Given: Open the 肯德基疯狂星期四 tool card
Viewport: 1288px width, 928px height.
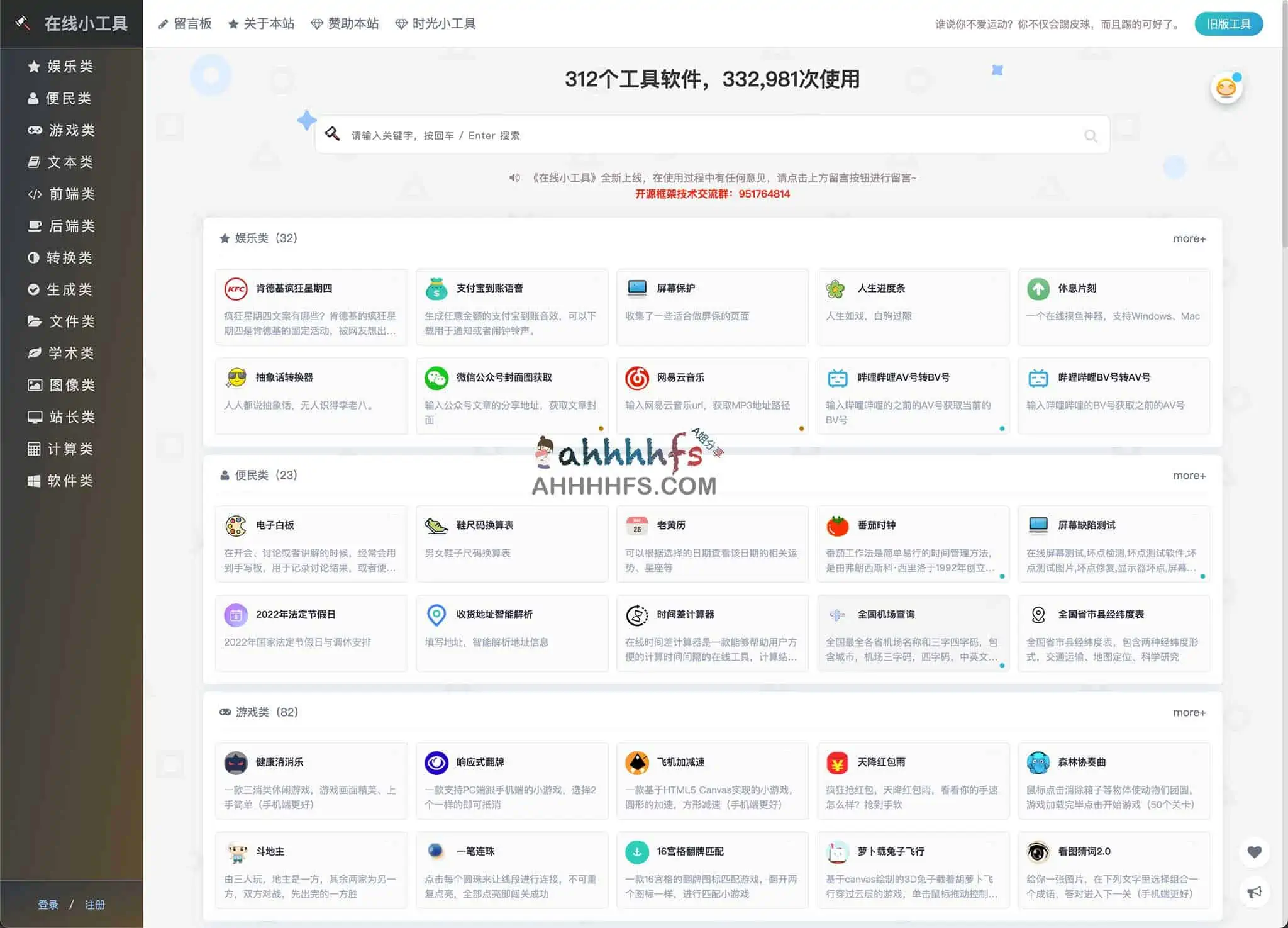Looking at the screenshot, I should (x=311, y=307).
